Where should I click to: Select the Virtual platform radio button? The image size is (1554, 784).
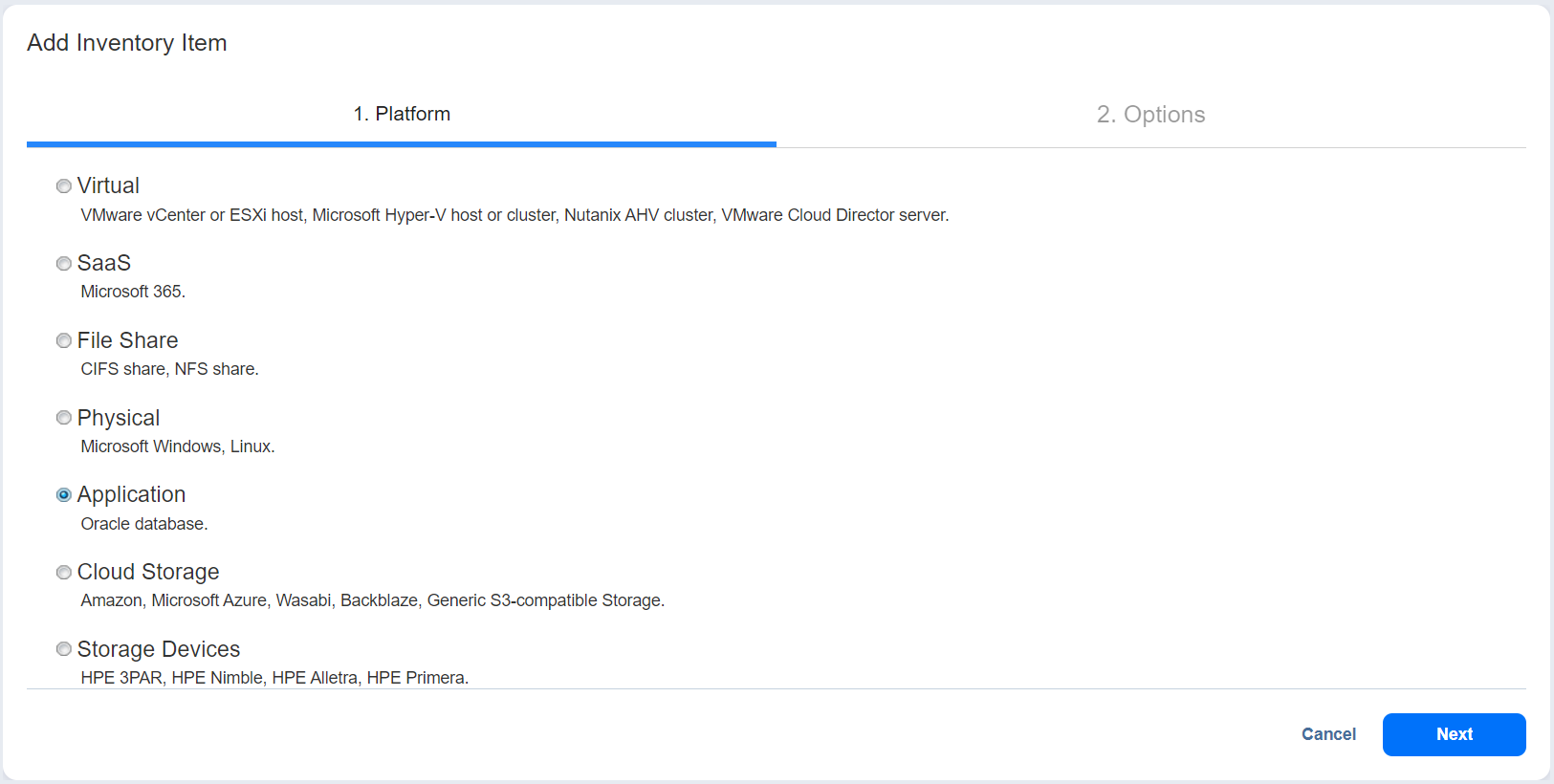[64, 186]
